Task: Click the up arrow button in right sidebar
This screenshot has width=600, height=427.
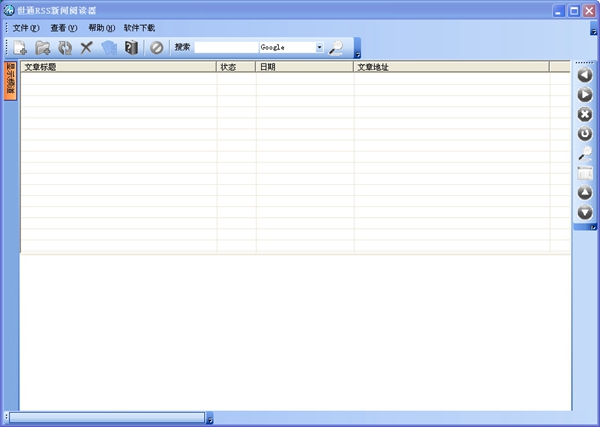Action: [x=585, y=192]
